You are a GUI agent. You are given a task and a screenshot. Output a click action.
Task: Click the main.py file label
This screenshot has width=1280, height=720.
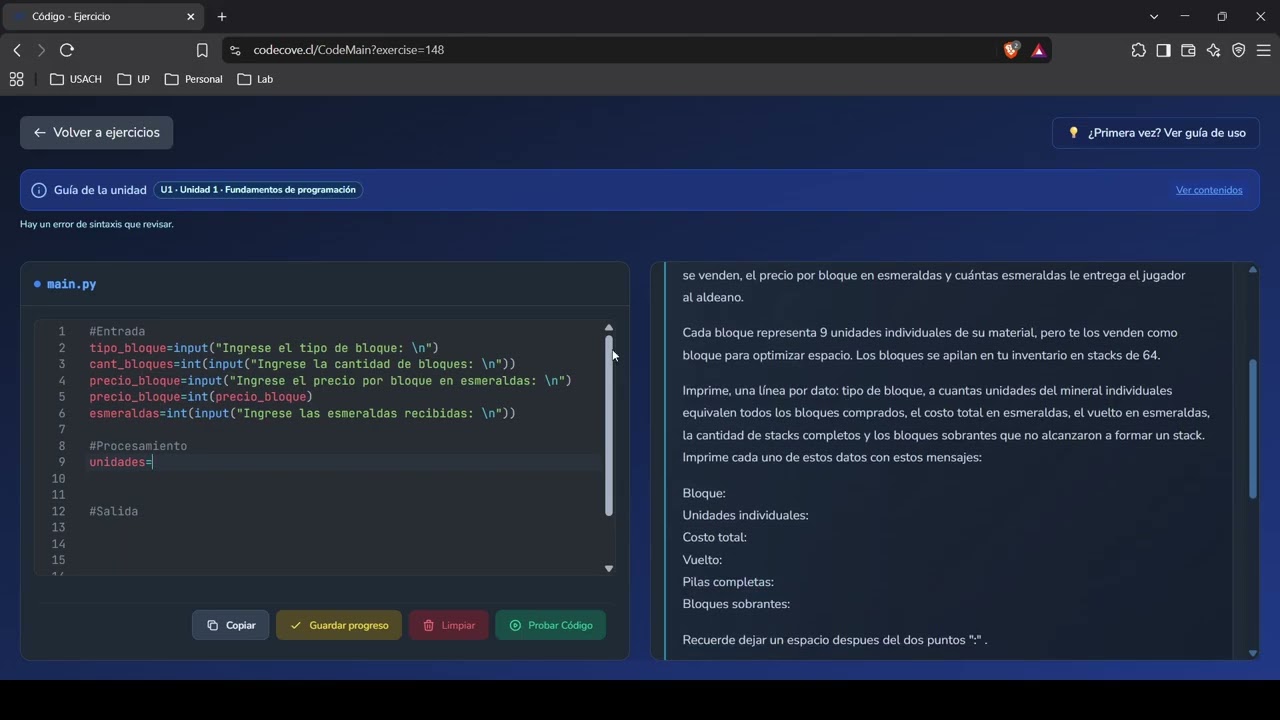click(x=71, y=284)
